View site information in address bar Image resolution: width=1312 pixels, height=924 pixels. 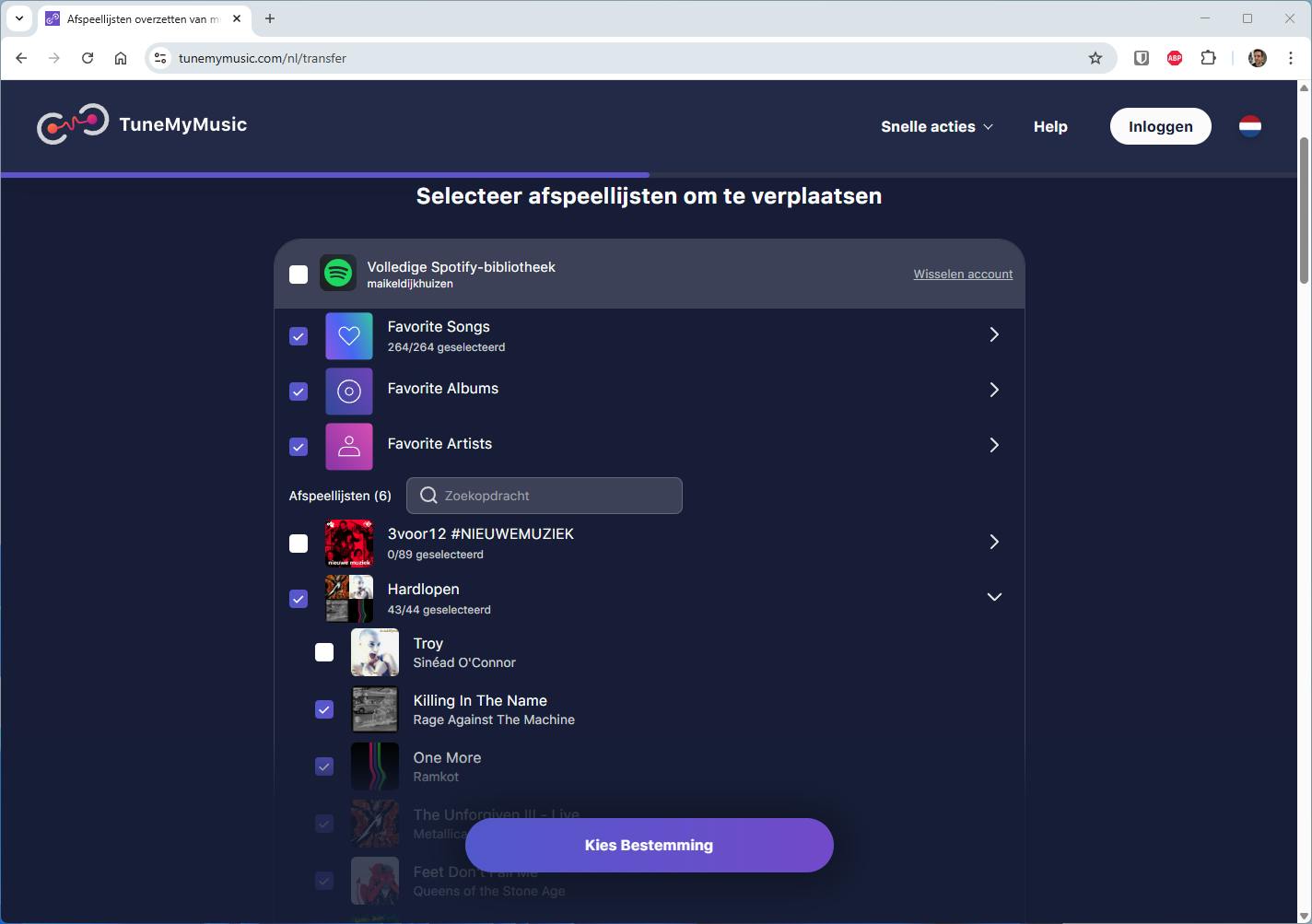160,58
